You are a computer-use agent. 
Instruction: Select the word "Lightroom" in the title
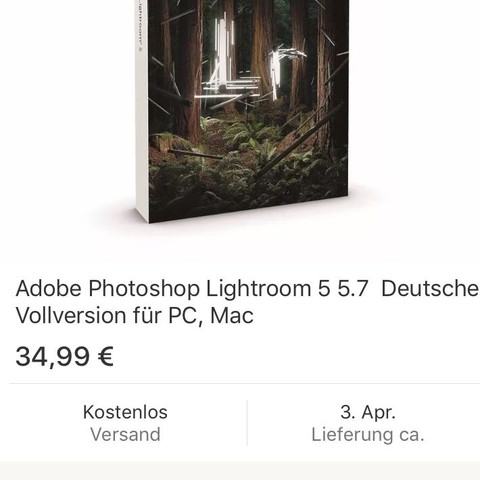258,289
